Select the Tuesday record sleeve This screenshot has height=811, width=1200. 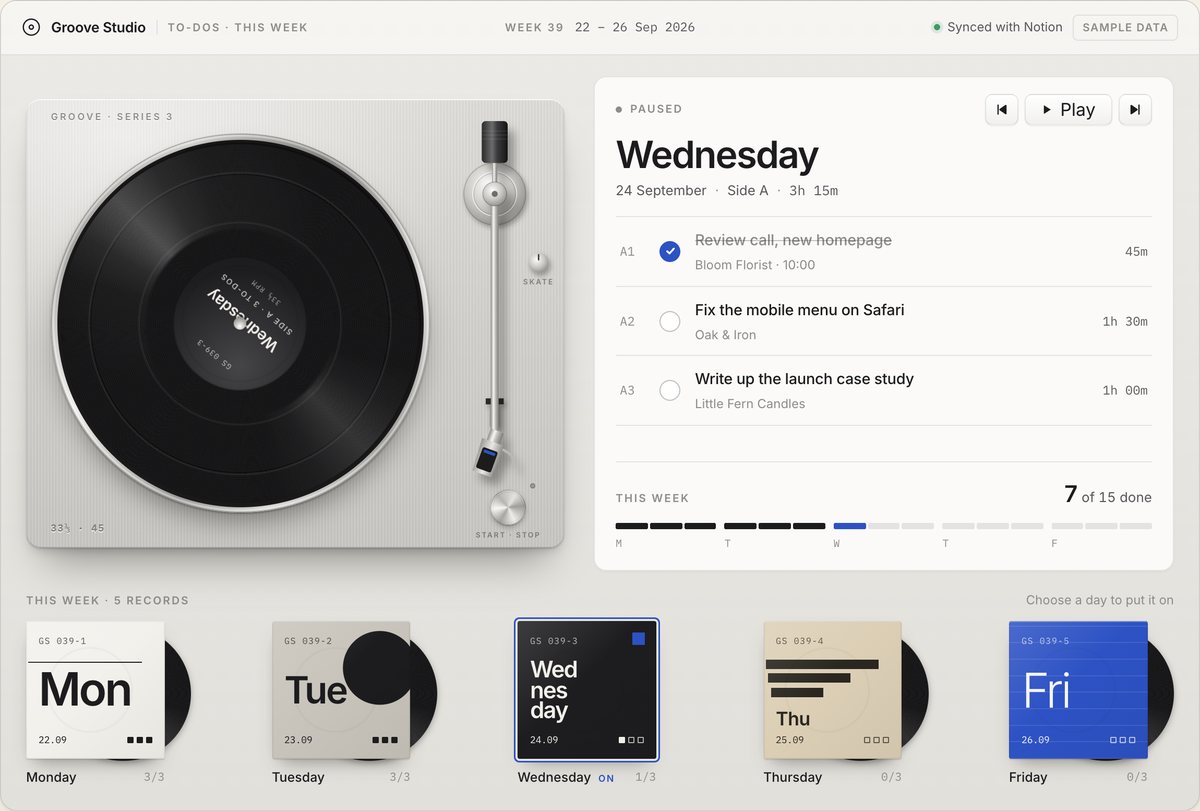click(341, 690)
